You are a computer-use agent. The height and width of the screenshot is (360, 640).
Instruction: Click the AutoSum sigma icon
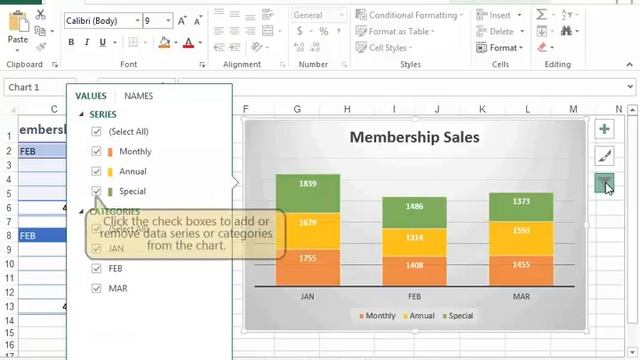click(541, 15)
